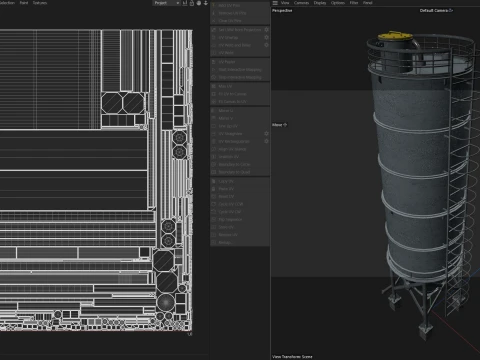This screenshot has height=360, width=480.
Task: Open the Project dropdown in UV toolbar
Action: [x=167, y=3]
